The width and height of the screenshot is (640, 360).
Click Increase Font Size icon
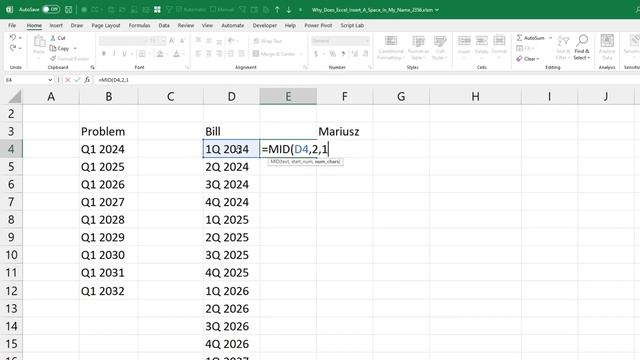(x=172, y=40)
